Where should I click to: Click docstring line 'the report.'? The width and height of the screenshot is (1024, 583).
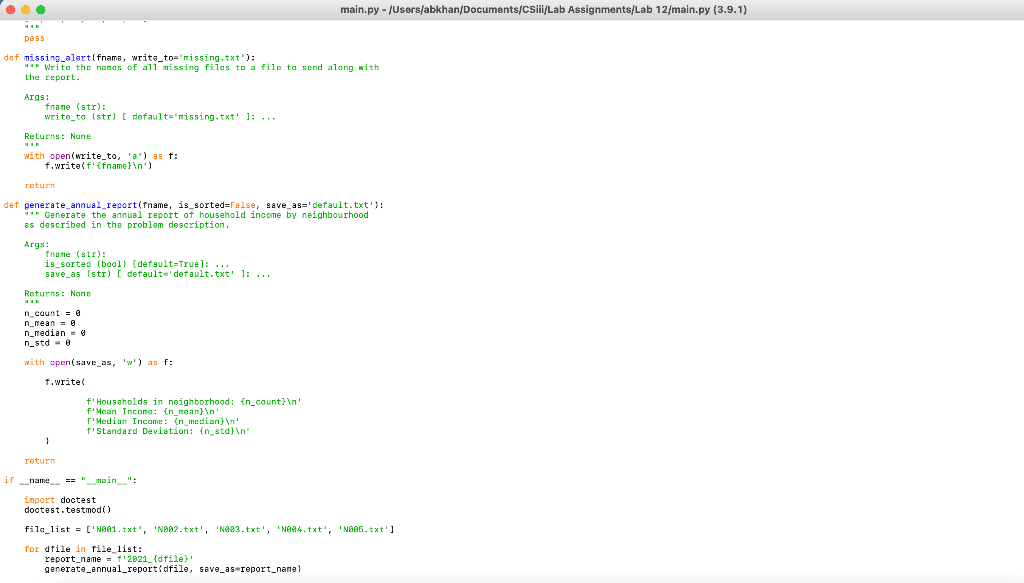tap(52, 78)
